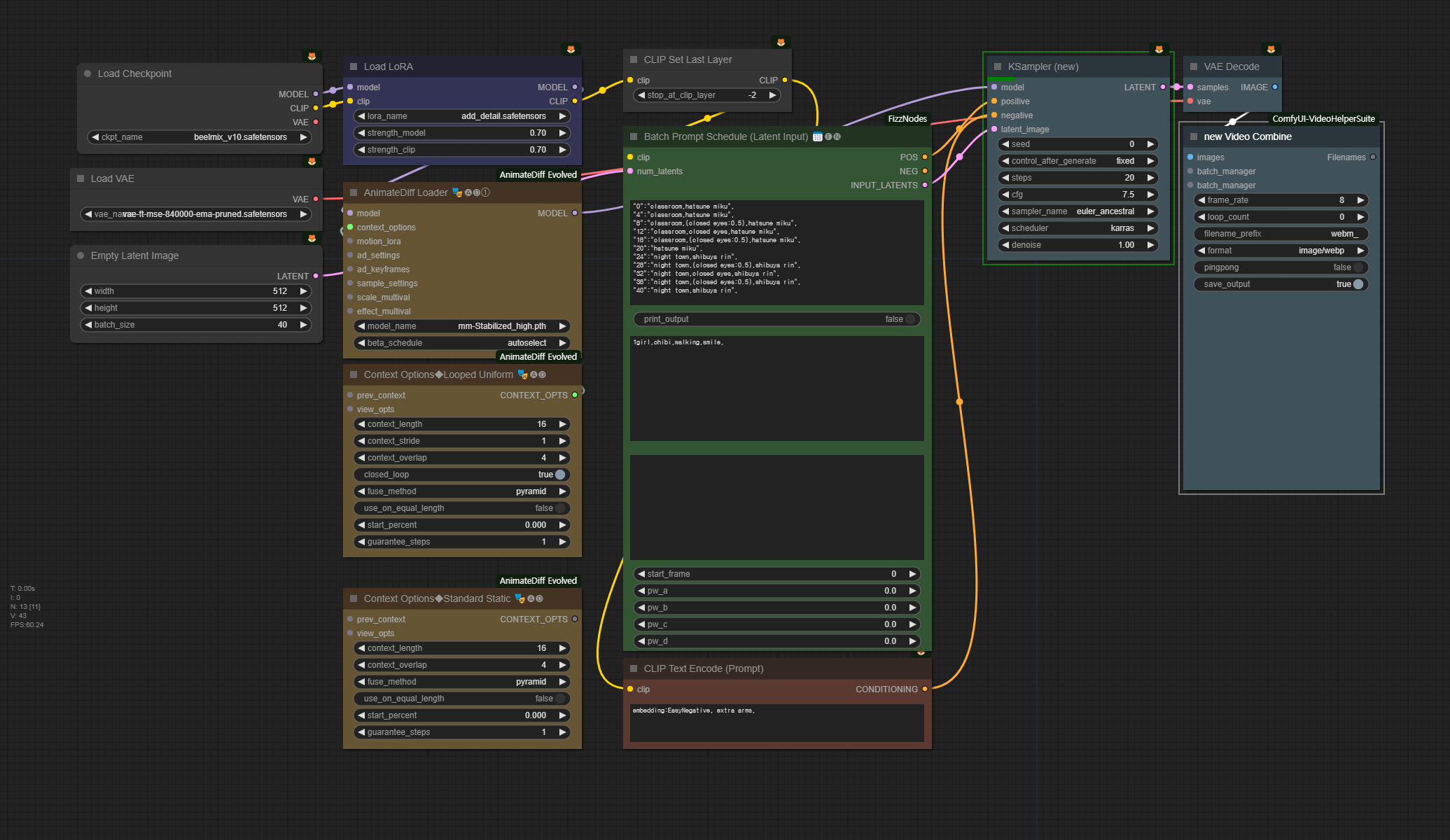Image resolution: width=1450 pixels, height=840 pixels.
Task: Click fox badge above Load Checkpoint node
Action: 312,56
